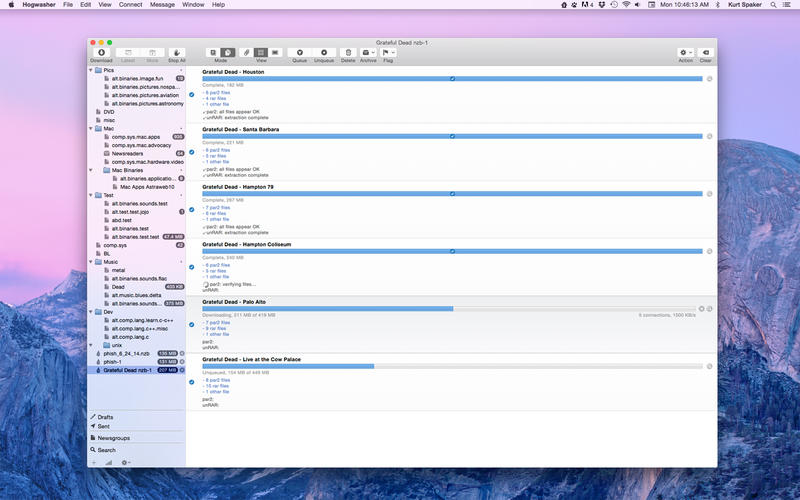The image size is (800, 500).
Task: Open the '7 par2 files' link under Palo Alto
Action: point(217,322)
